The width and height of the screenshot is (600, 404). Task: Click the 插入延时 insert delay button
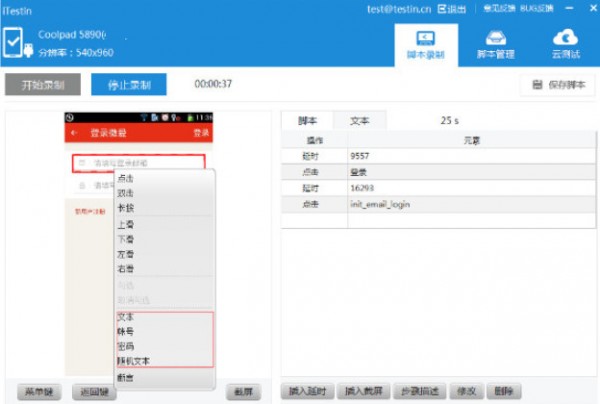coord(308,390)
